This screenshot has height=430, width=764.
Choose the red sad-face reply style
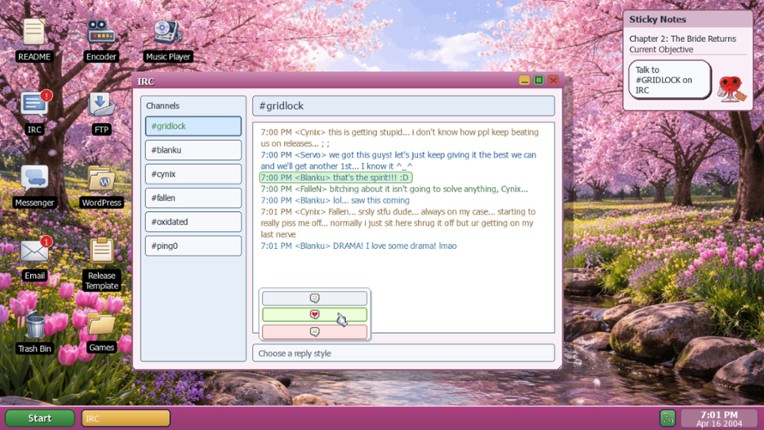pyautogui.click(x=314, y=331)
